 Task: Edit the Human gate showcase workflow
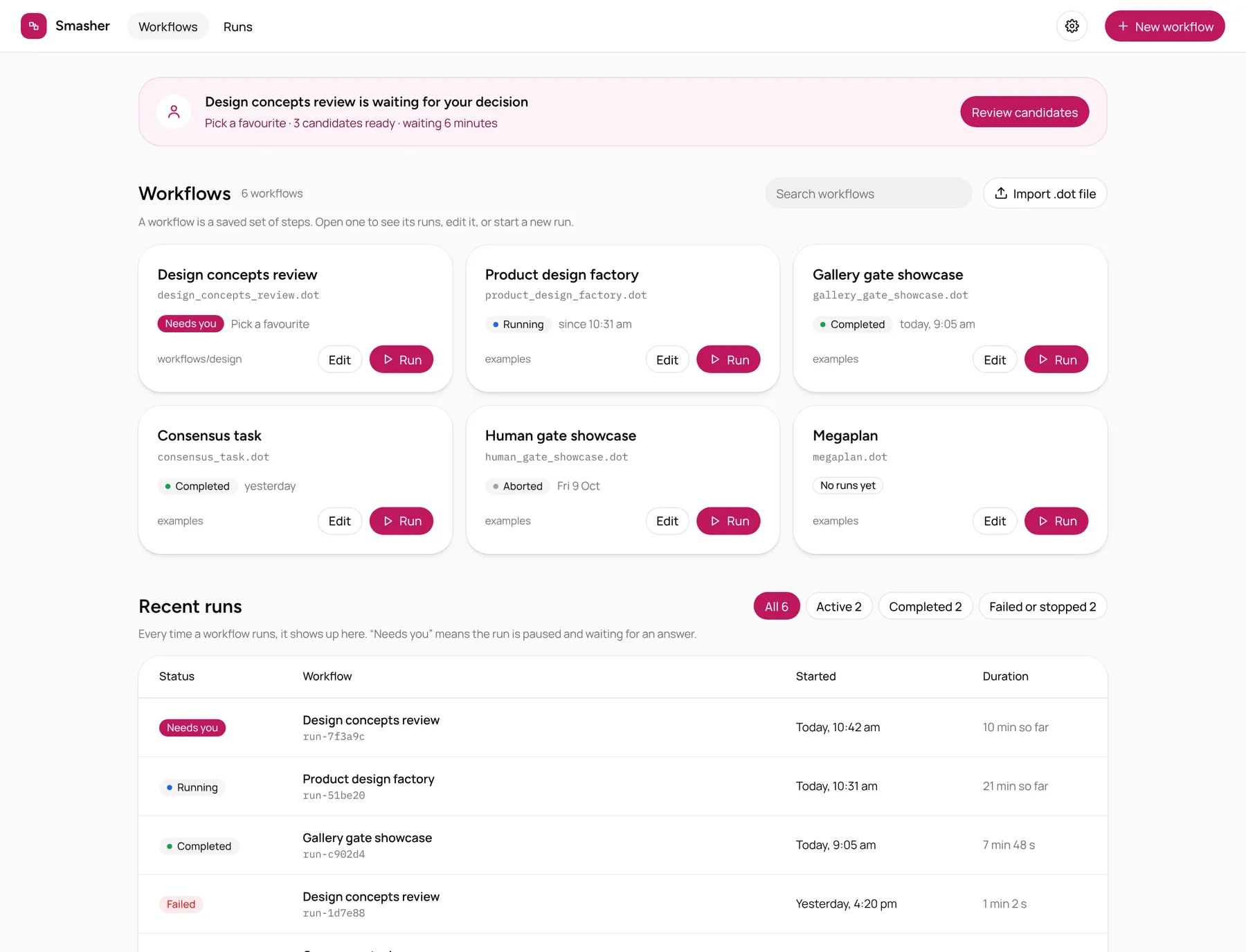667,521
